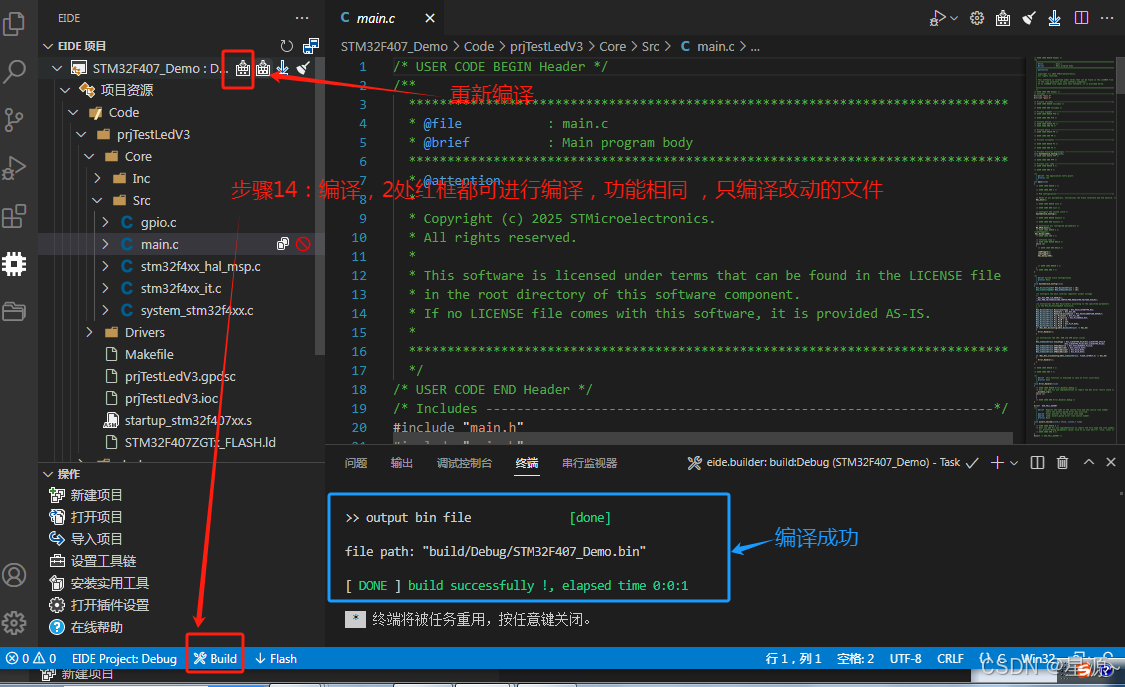Switch to the 问题 panel tab
The image size is (1125, 687).
356,463
